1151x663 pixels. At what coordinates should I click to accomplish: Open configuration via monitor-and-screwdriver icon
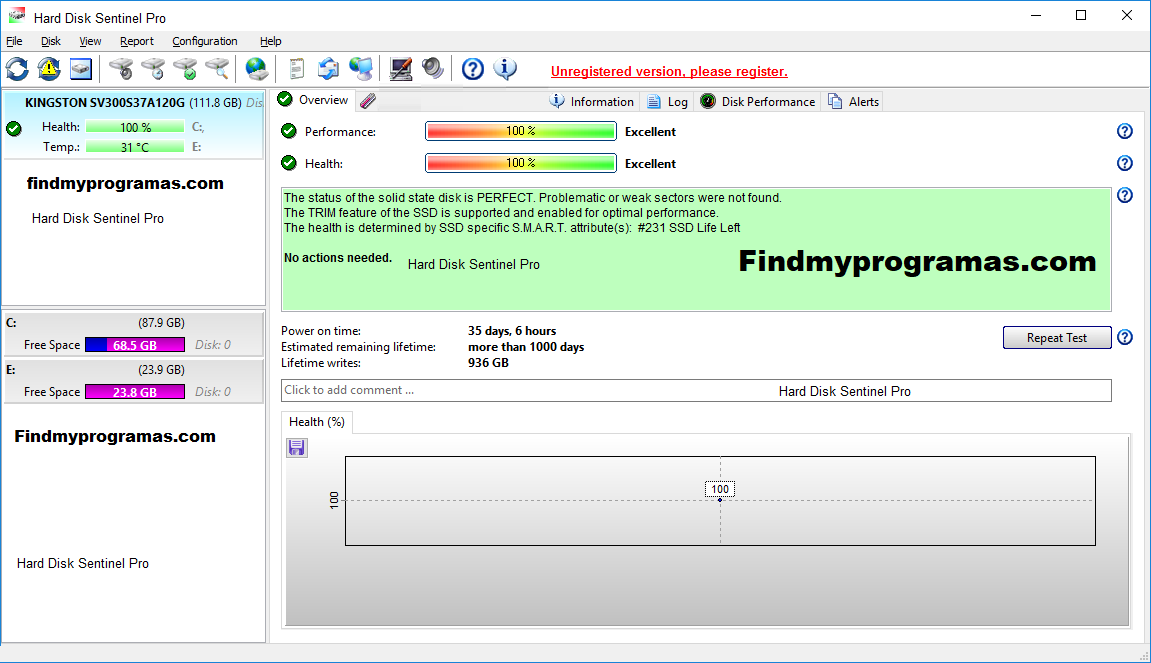pyautogui.click(x=401, y=69)
